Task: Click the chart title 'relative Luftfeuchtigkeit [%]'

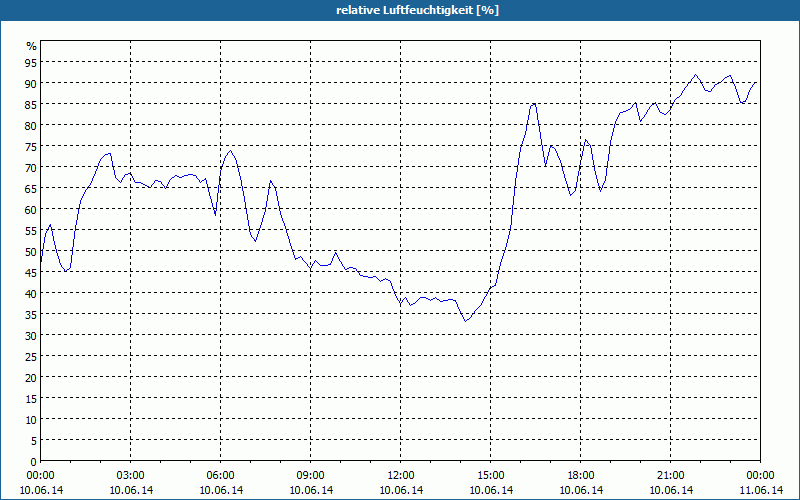Action: point(417,10)
